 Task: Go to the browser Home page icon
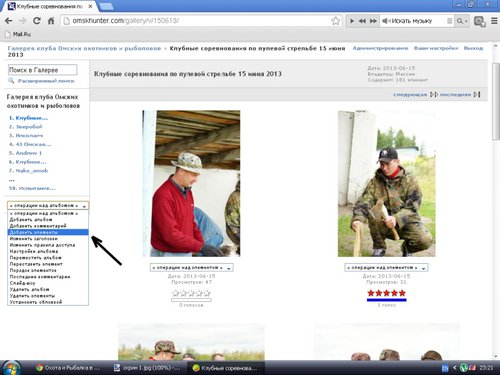(51, 21)
